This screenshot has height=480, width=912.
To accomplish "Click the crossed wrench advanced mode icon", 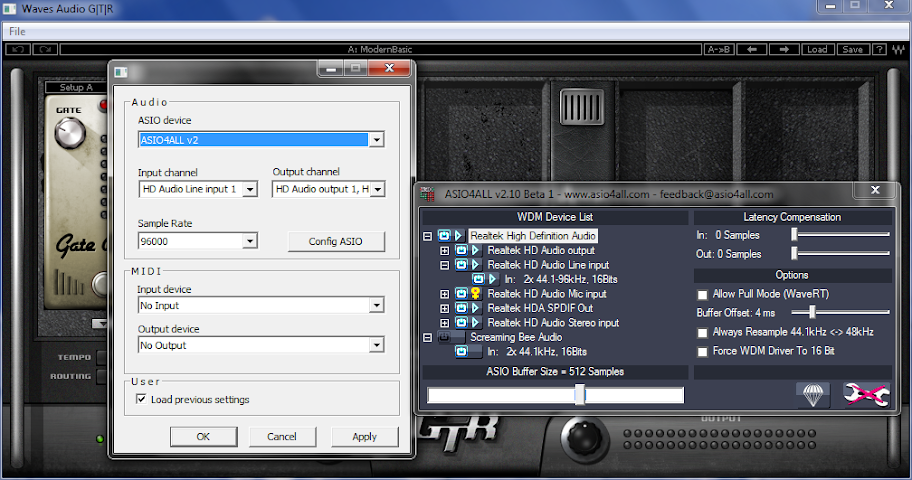I will (866, 395).
